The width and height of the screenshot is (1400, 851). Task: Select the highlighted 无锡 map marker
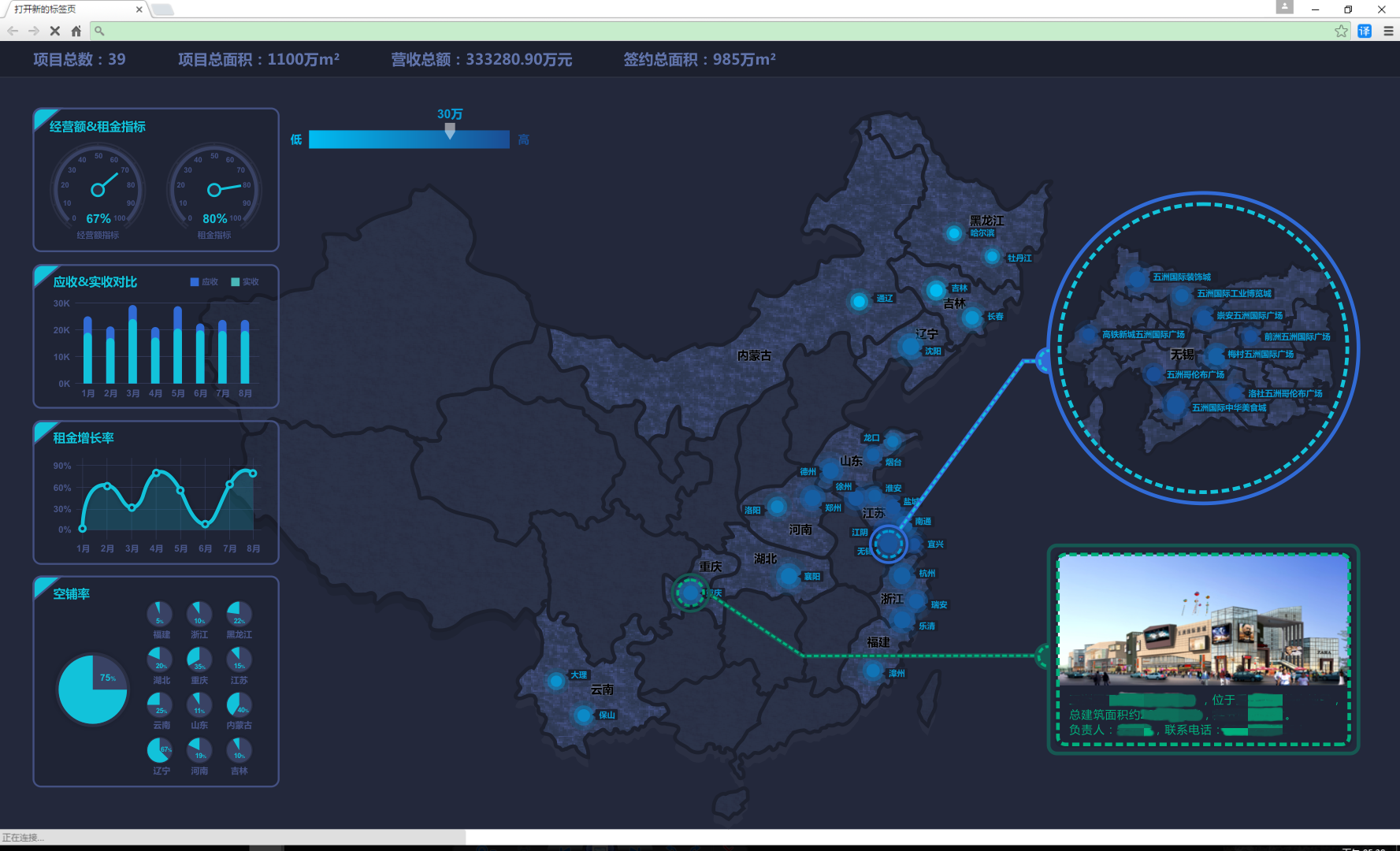tap(889, 544)
